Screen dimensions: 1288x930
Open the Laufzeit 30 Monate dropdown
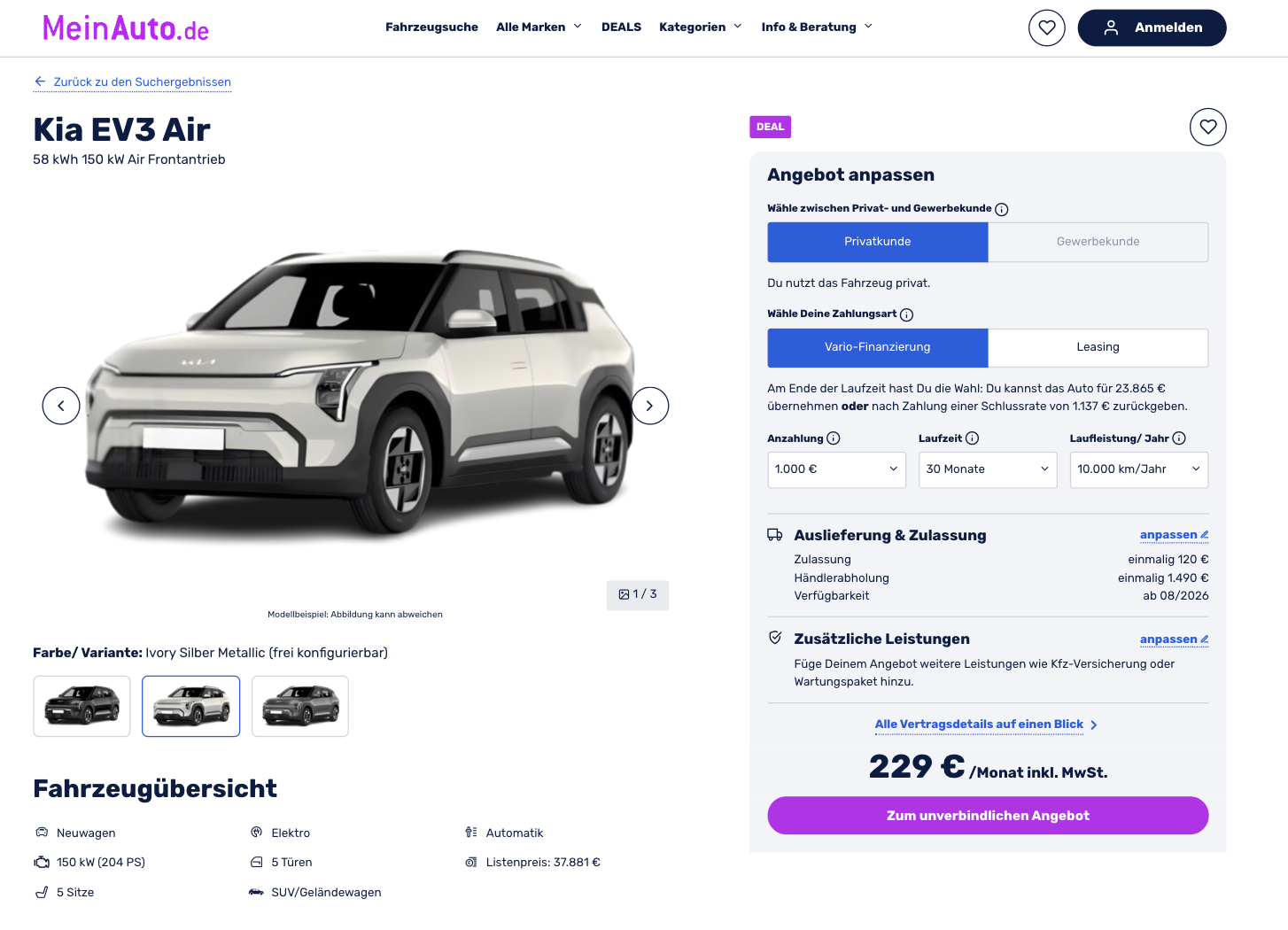[x=988, y=469]
